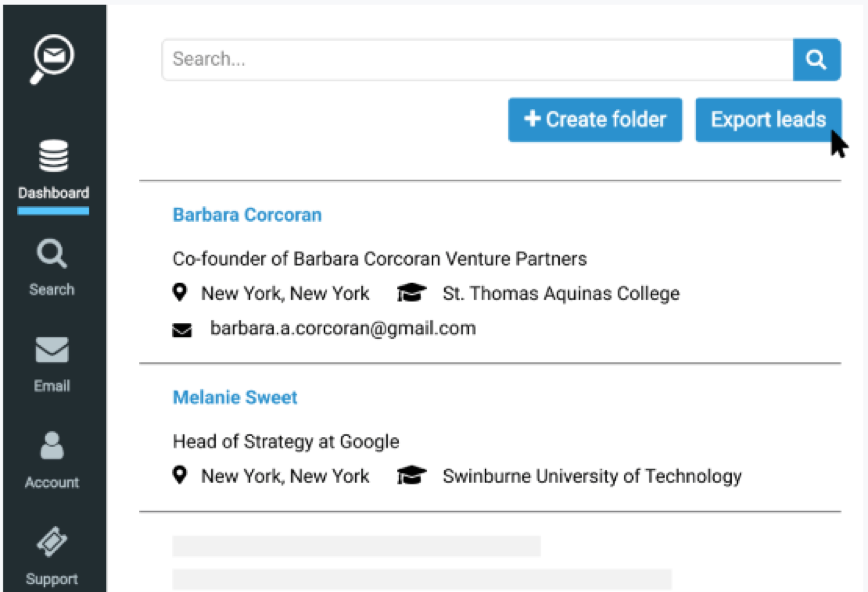The image size is (868, 592).
Task: Focus the Search text field
Action: point(477,60)
